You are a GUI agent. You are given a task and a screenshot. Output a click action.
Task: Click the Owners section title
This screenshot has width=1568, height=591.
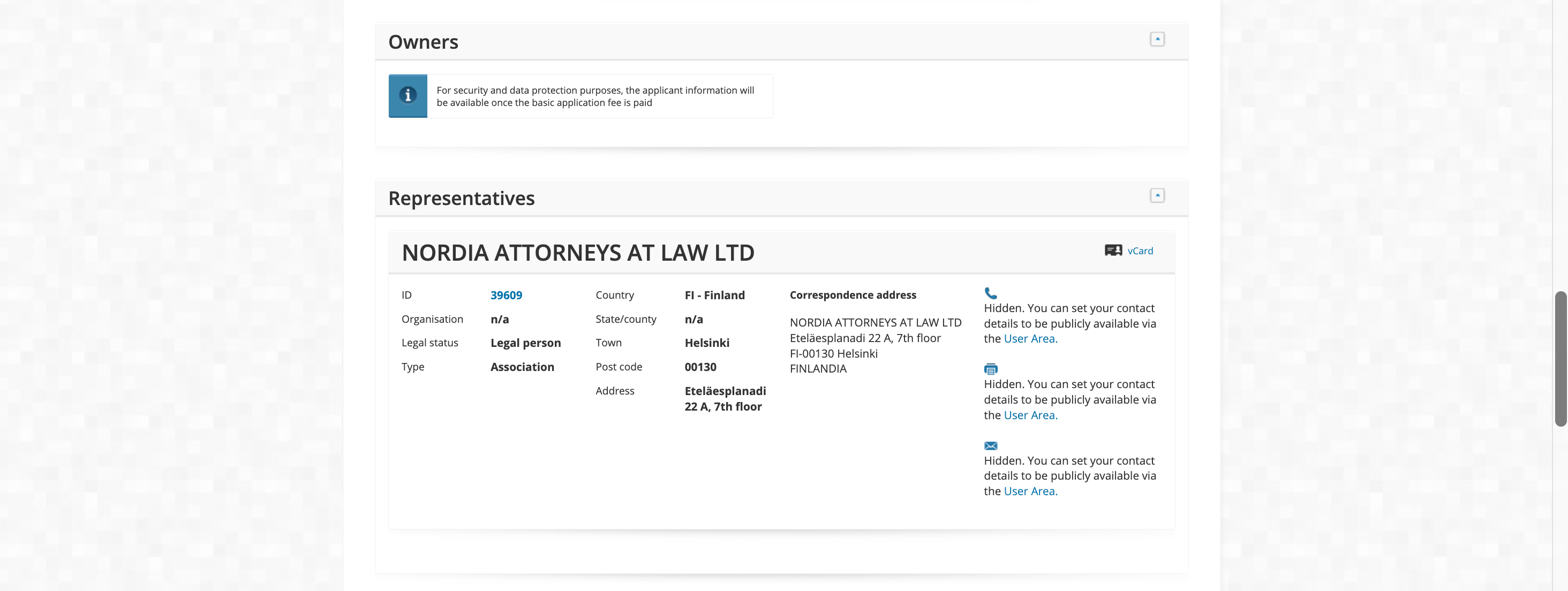[x=423, y=42]
